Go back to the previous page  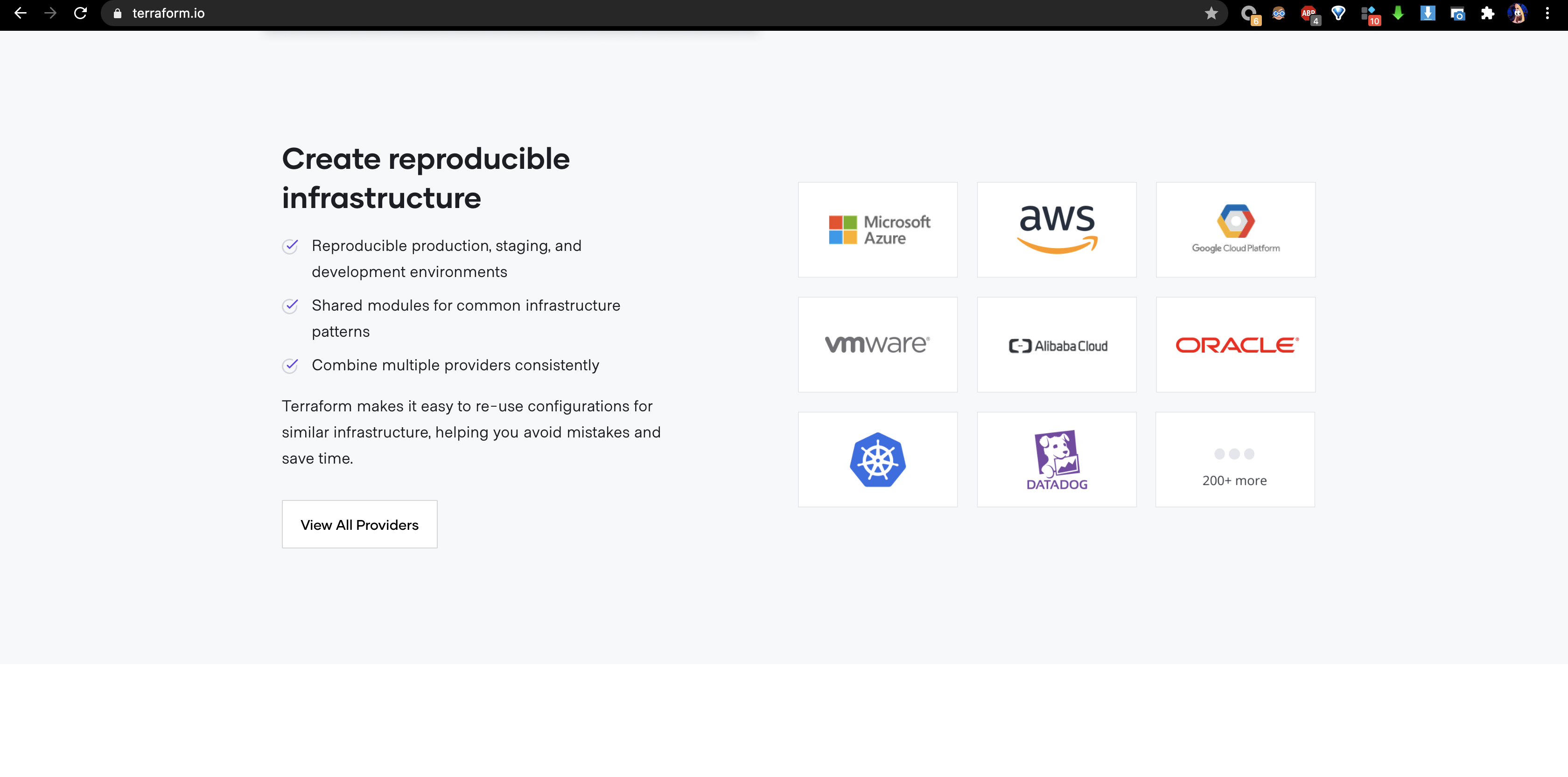pos(21,14)
